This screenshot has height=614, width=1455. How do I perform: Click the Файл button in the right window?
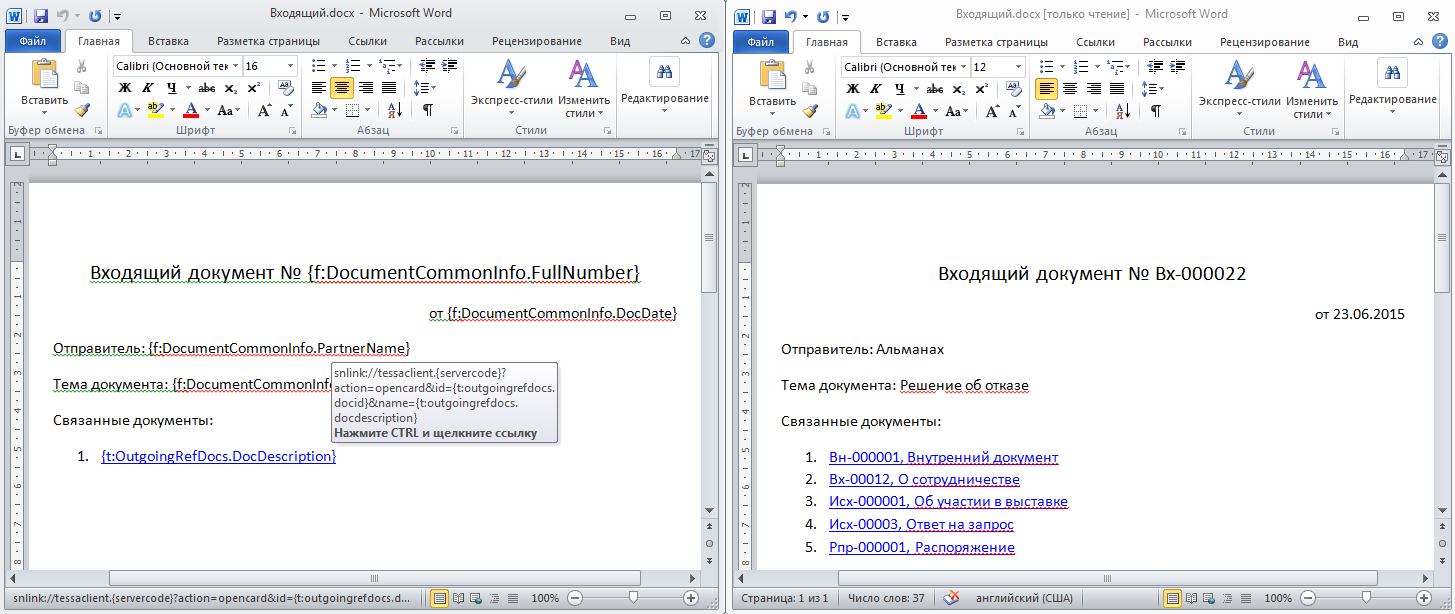[x=760, y=41]
